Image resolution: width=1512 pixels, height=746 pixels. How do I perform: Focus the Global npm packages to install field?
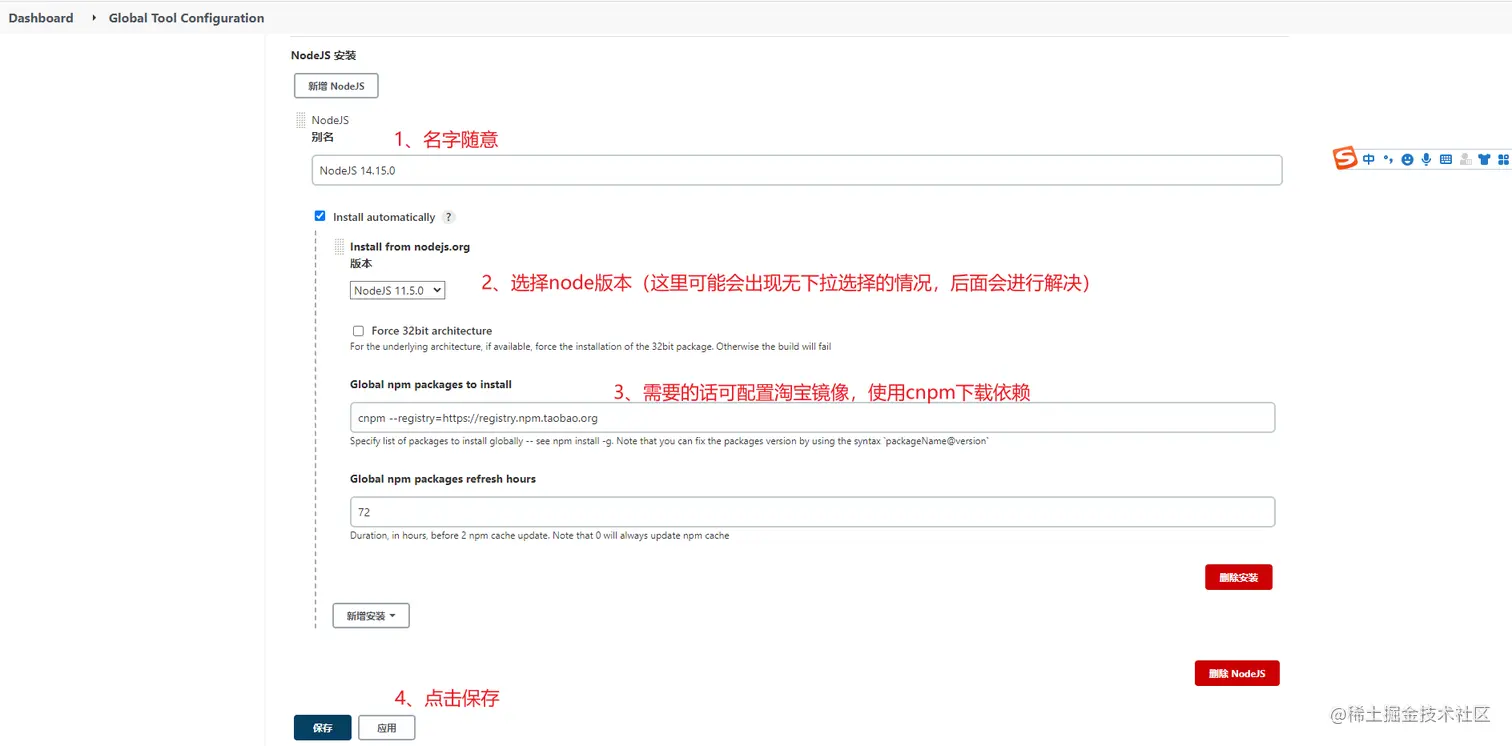[x=812, y=418]
